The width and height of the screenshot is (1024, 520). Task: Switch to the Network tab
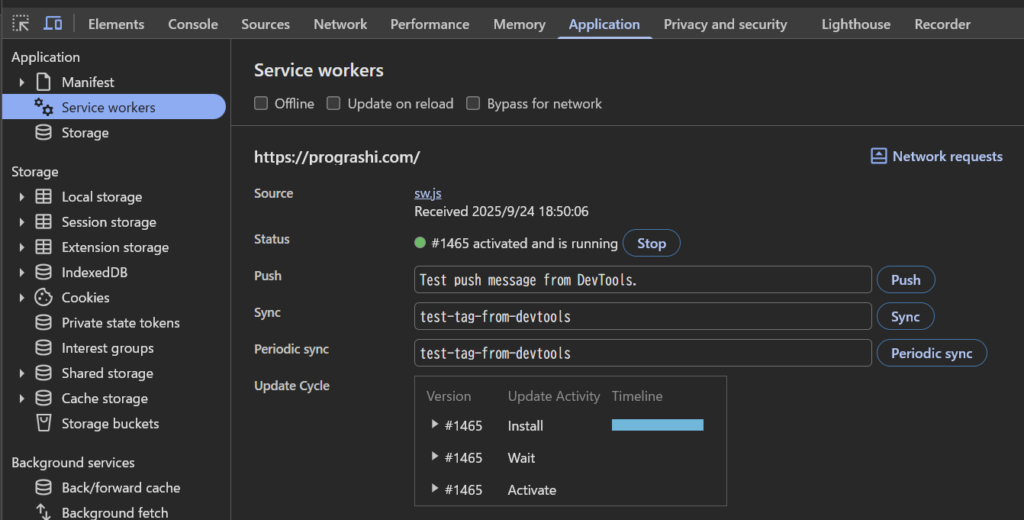click(x=340, y=24)
